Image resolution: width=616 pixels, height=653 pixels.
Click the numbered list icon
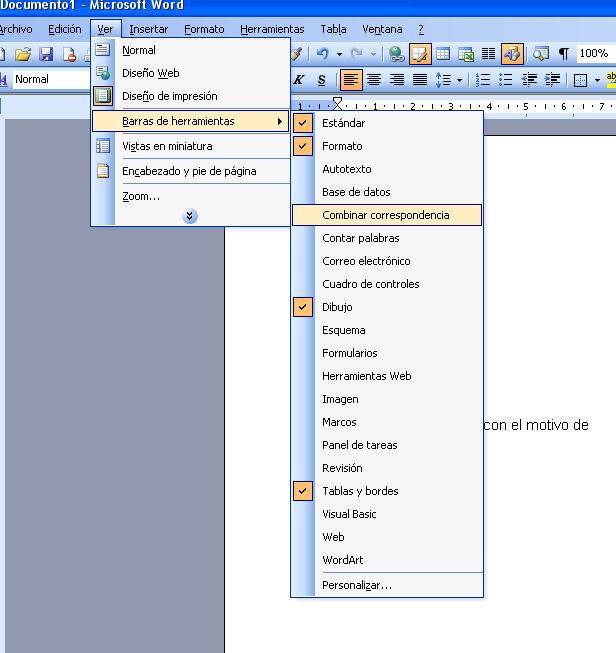(484, 80)
